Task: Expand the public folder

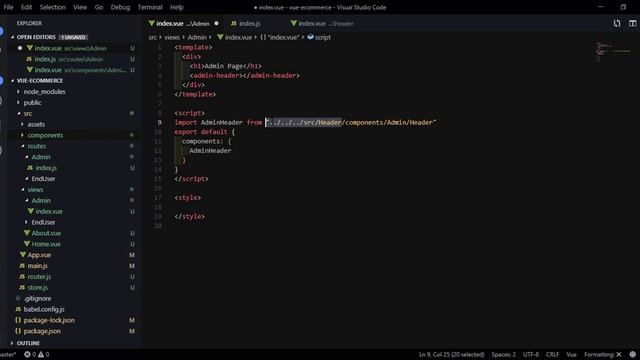Action: 32,102
